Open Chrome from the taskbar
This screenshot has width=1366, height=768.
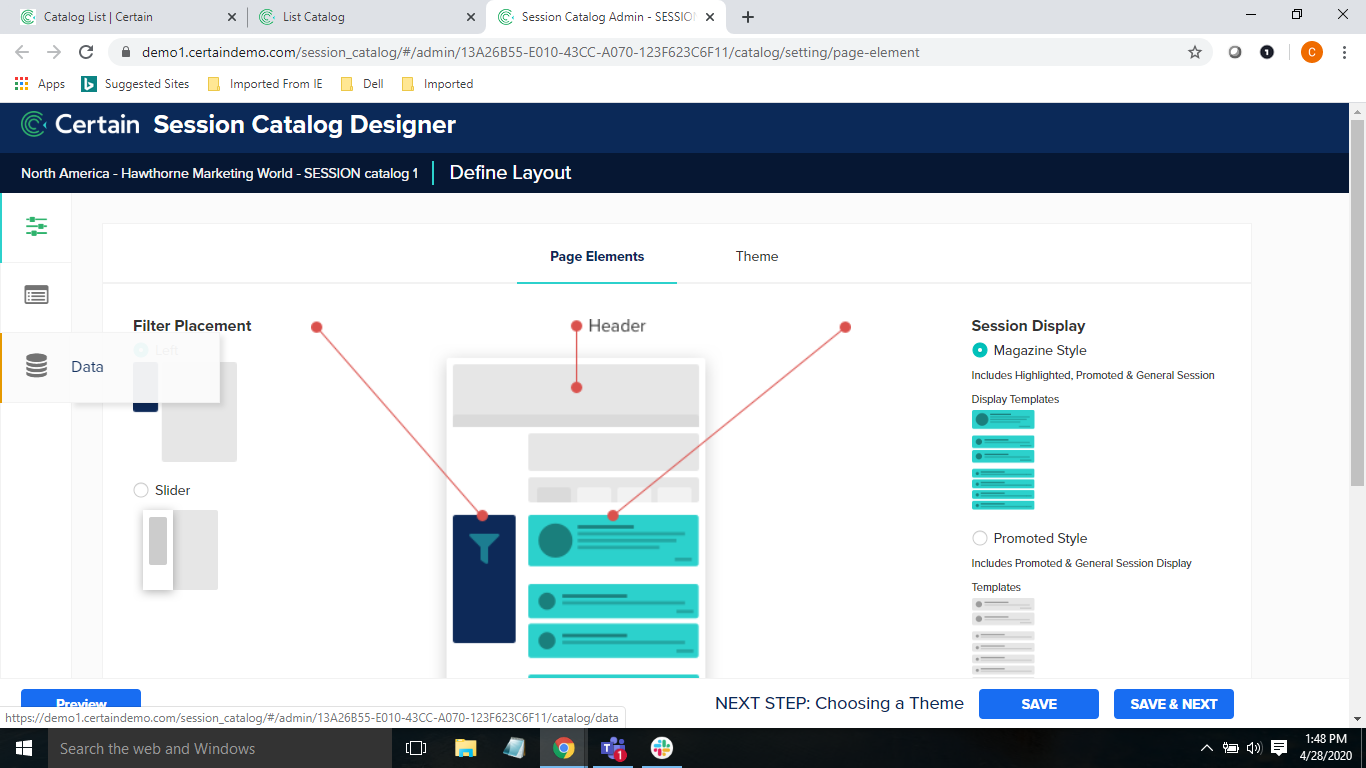point(564,748)
